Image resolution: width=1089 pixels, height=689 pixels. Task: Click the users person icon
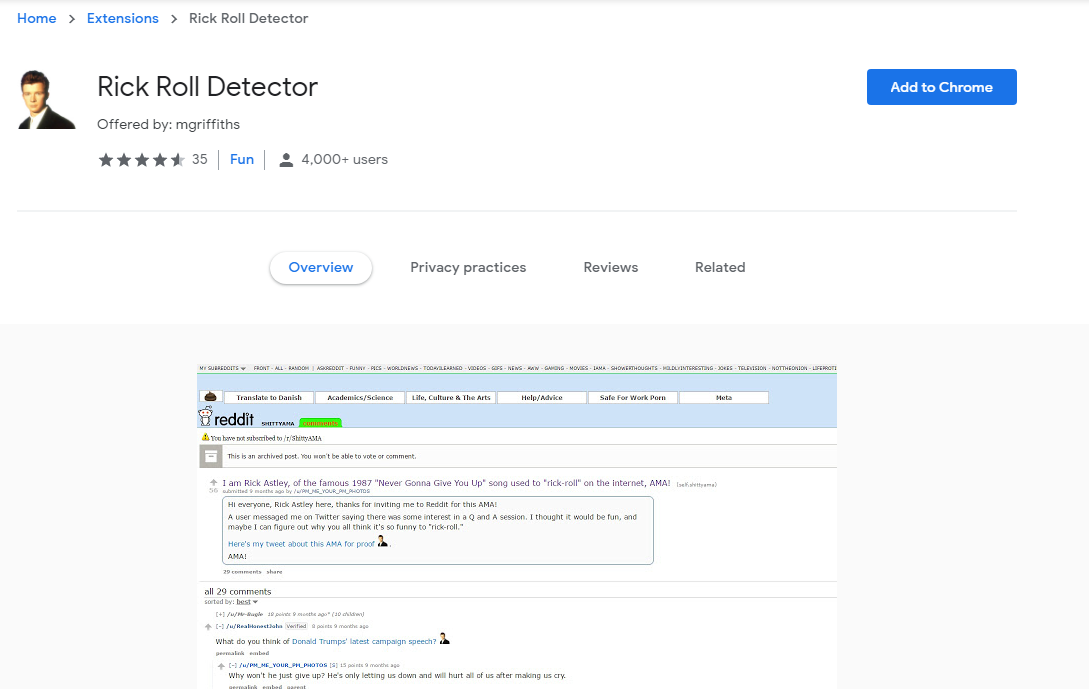[285, 160]
